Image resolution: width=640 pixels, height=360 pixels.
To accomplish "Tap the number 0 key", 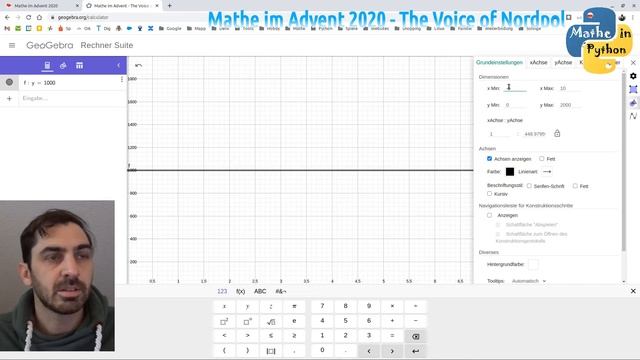I will [322, 351].
